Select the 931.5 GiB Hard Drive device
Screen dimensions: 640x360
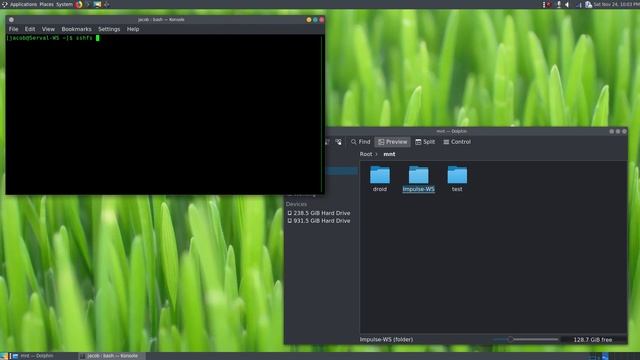coord(318,220)
